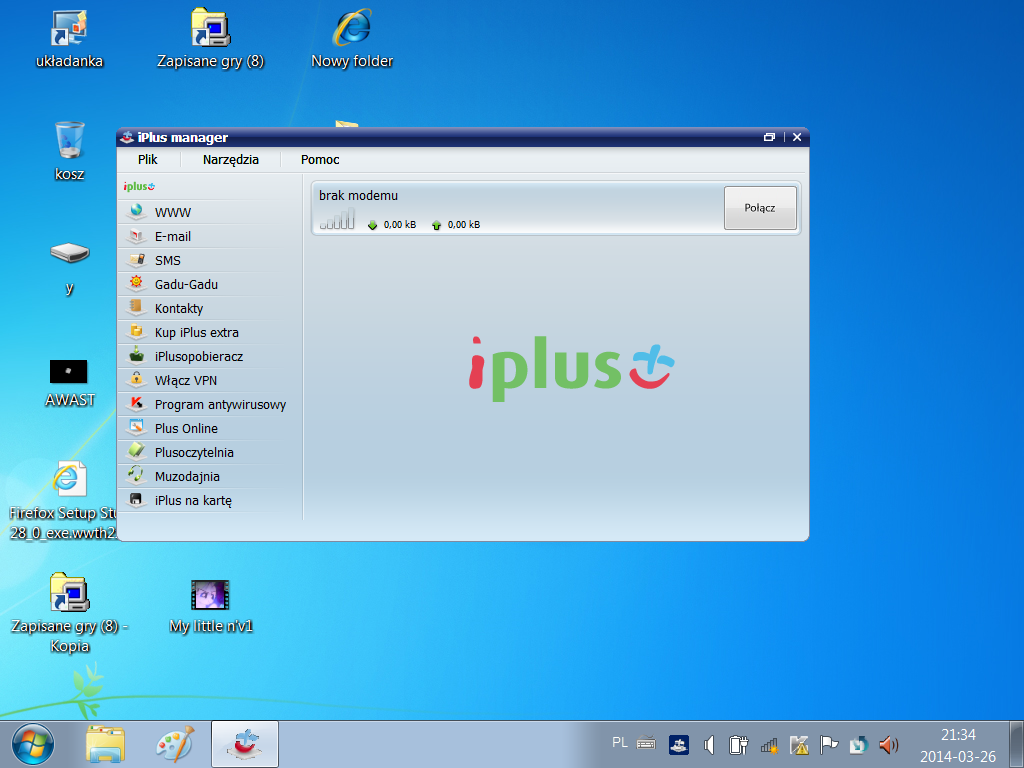Open the Plik menu
This screenshot has height=768, width=1024.
click(x=148, y=159)
